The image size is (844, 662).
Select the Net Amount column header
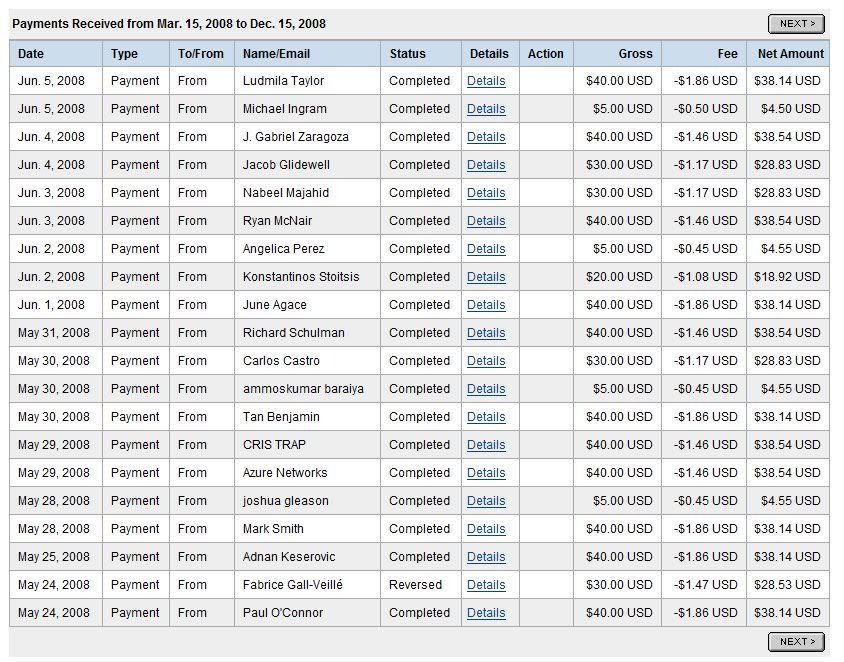click(790, 54)
